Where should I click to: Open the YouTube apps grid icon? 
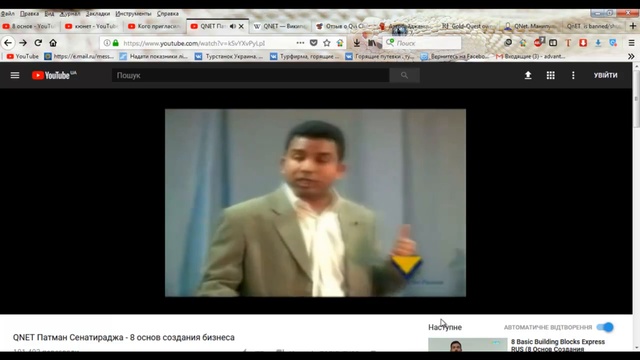(551, 75)
